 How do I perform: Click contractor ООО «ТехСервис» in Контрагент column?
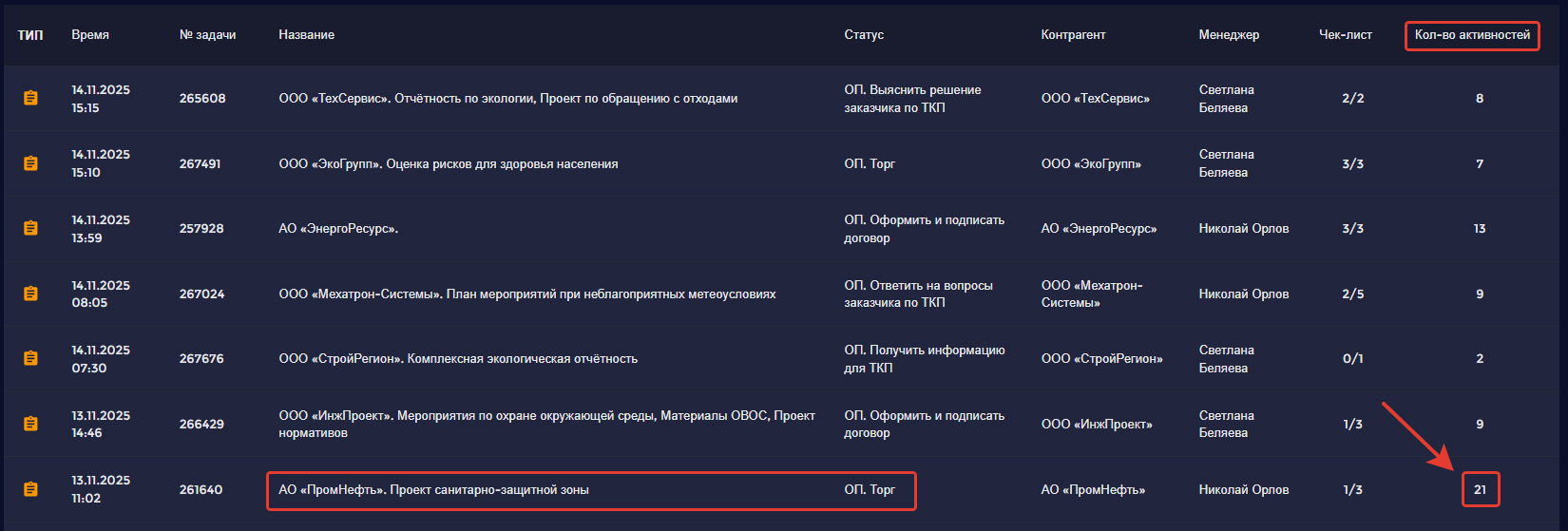[x=1095, y=99]
